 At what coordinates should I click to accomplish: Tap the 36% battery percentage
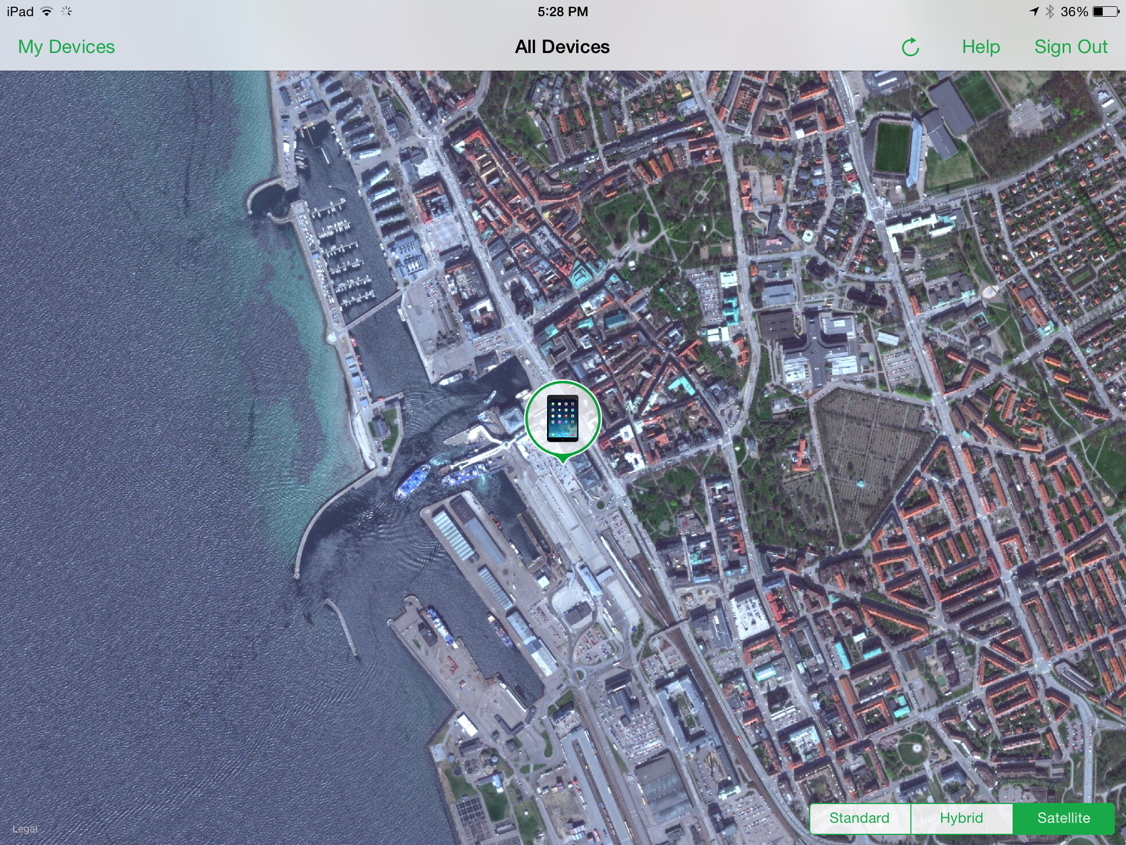[x=1074, y=11]
